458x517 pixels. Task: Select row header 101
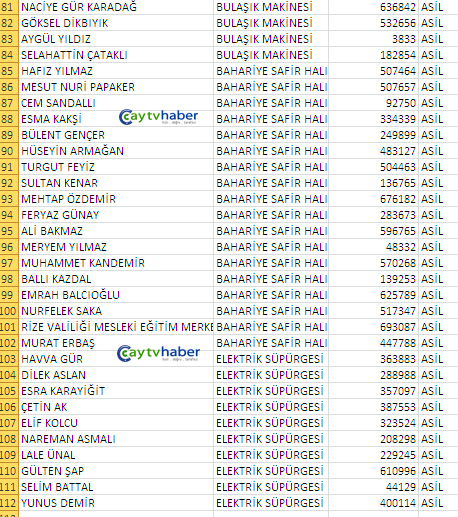click(9, 327)
